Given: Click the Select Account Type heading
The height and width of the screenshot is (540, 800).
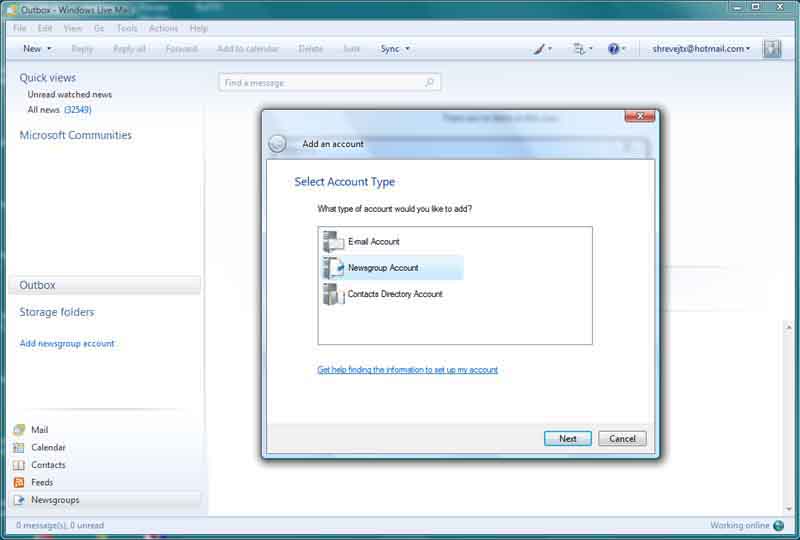Looking at the screenshot, I should tap(344, 182).
